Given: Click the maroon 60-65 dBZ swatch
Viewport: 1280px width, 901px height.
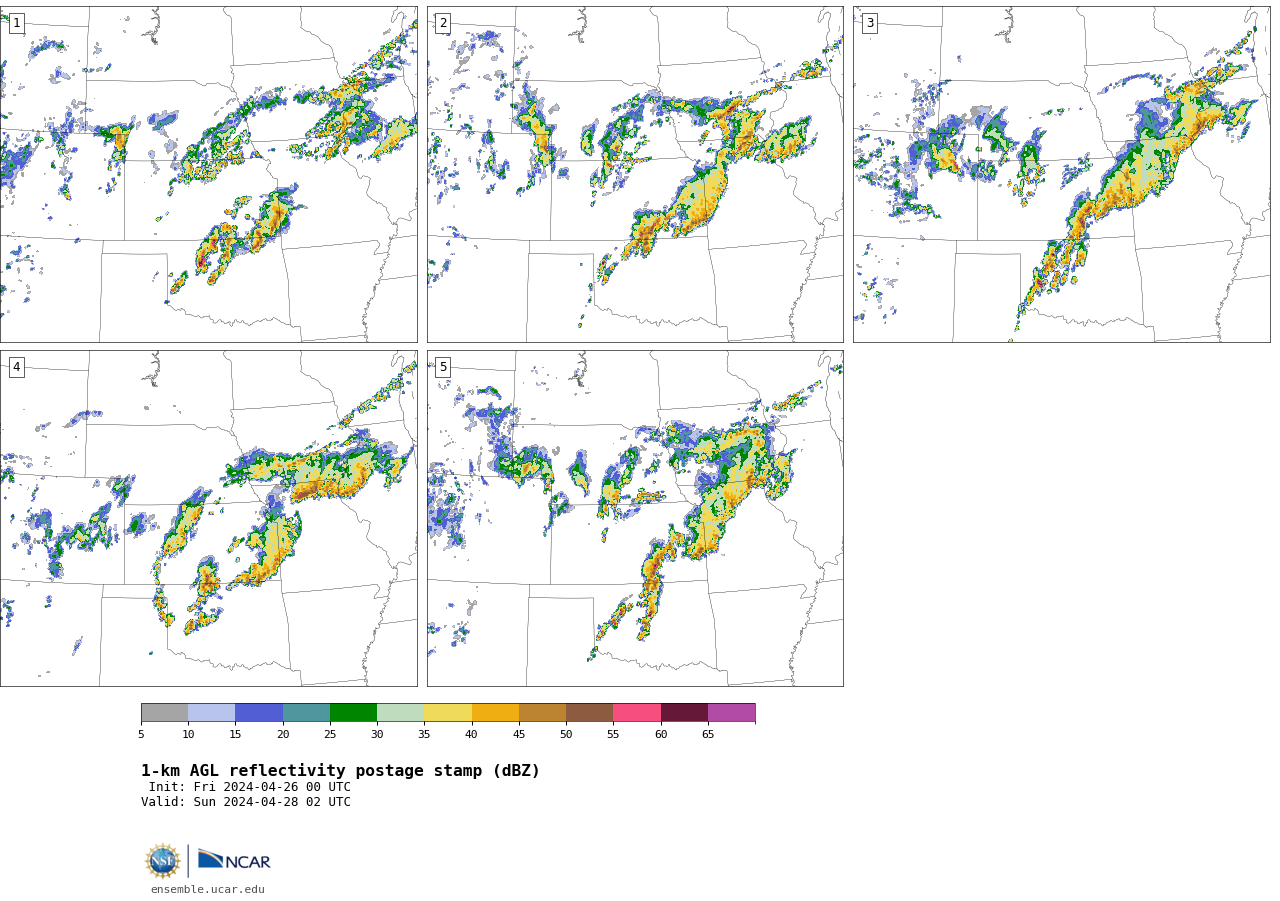Looking at the screenshot, I should [684, 712].
